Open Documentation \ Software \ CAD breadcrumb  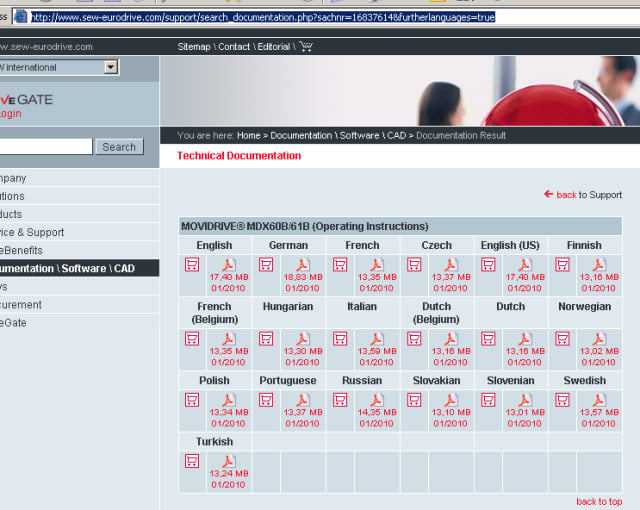click(338, 135)
